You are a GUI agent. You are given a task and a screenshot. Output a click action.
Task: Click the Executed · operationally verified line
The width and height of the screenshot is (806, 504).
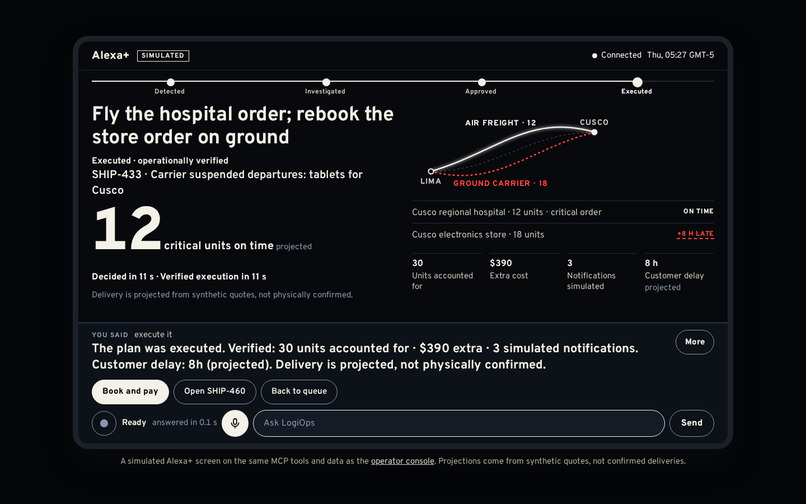tap(160, 160)
